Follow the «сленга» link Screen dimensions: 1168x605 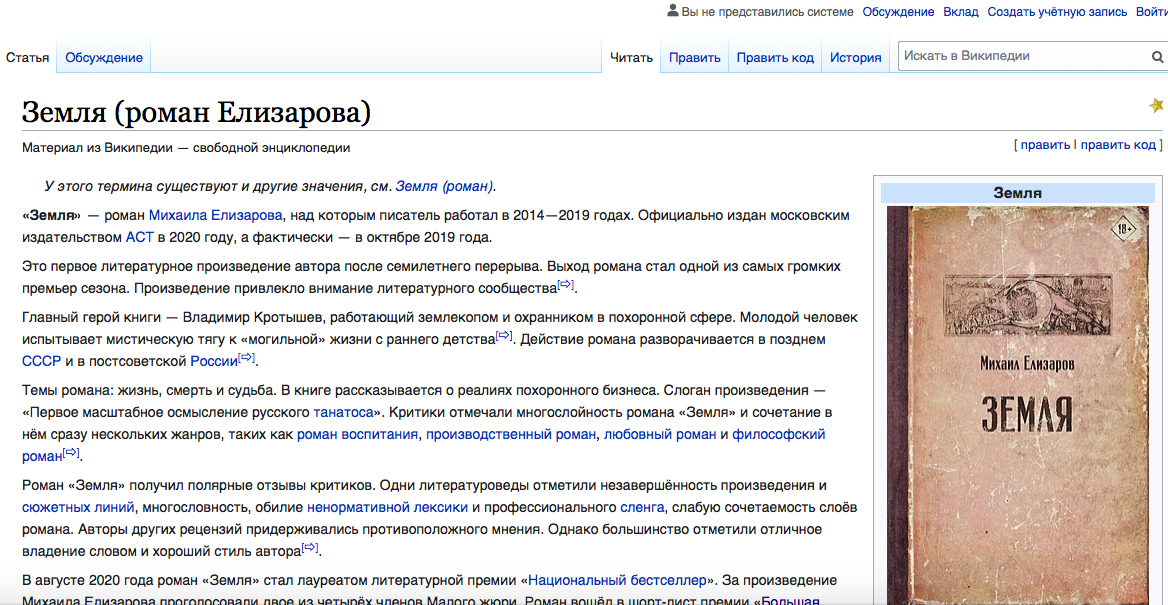pyautogui.click(x=640, y=507)
